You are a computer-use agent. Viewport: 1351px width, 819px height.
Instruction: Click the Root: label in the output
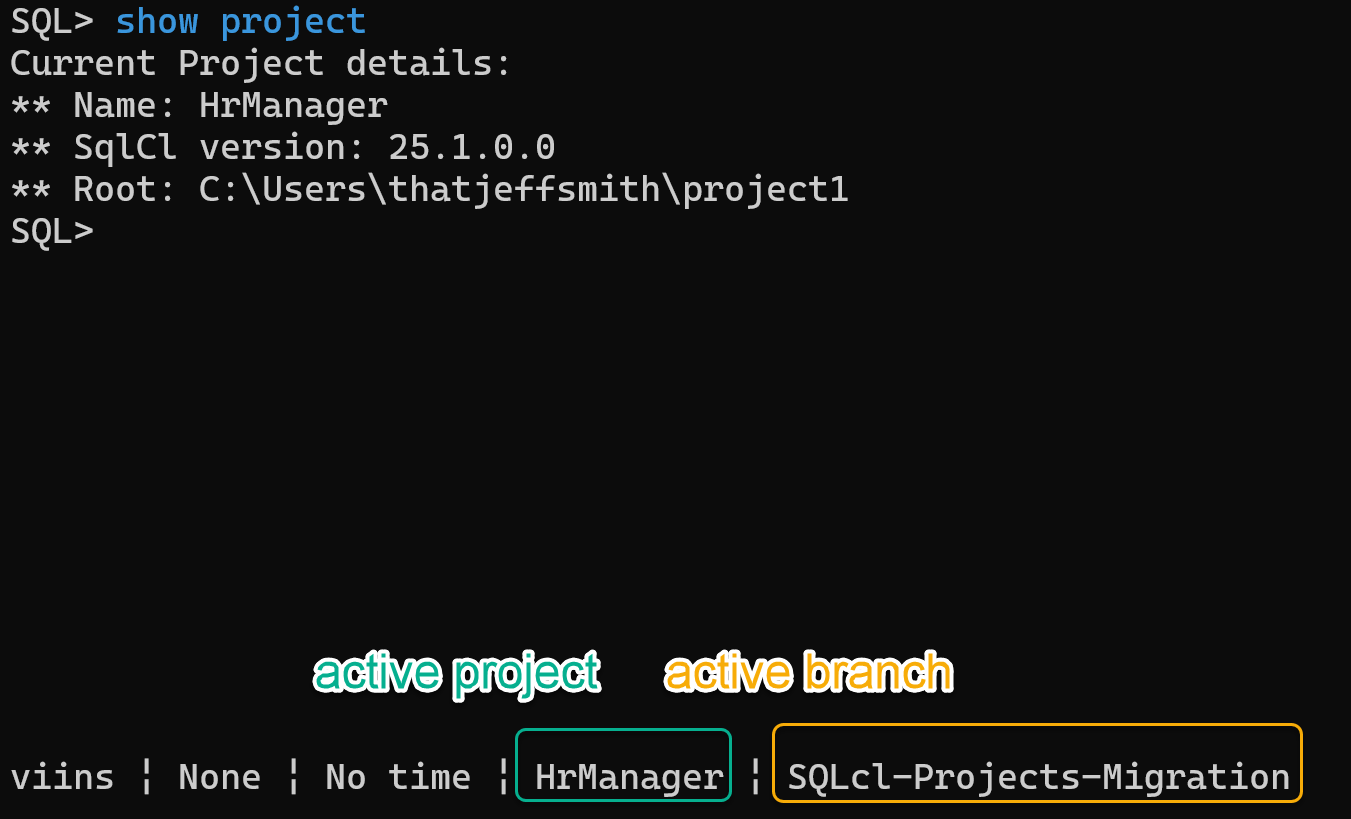125,189
